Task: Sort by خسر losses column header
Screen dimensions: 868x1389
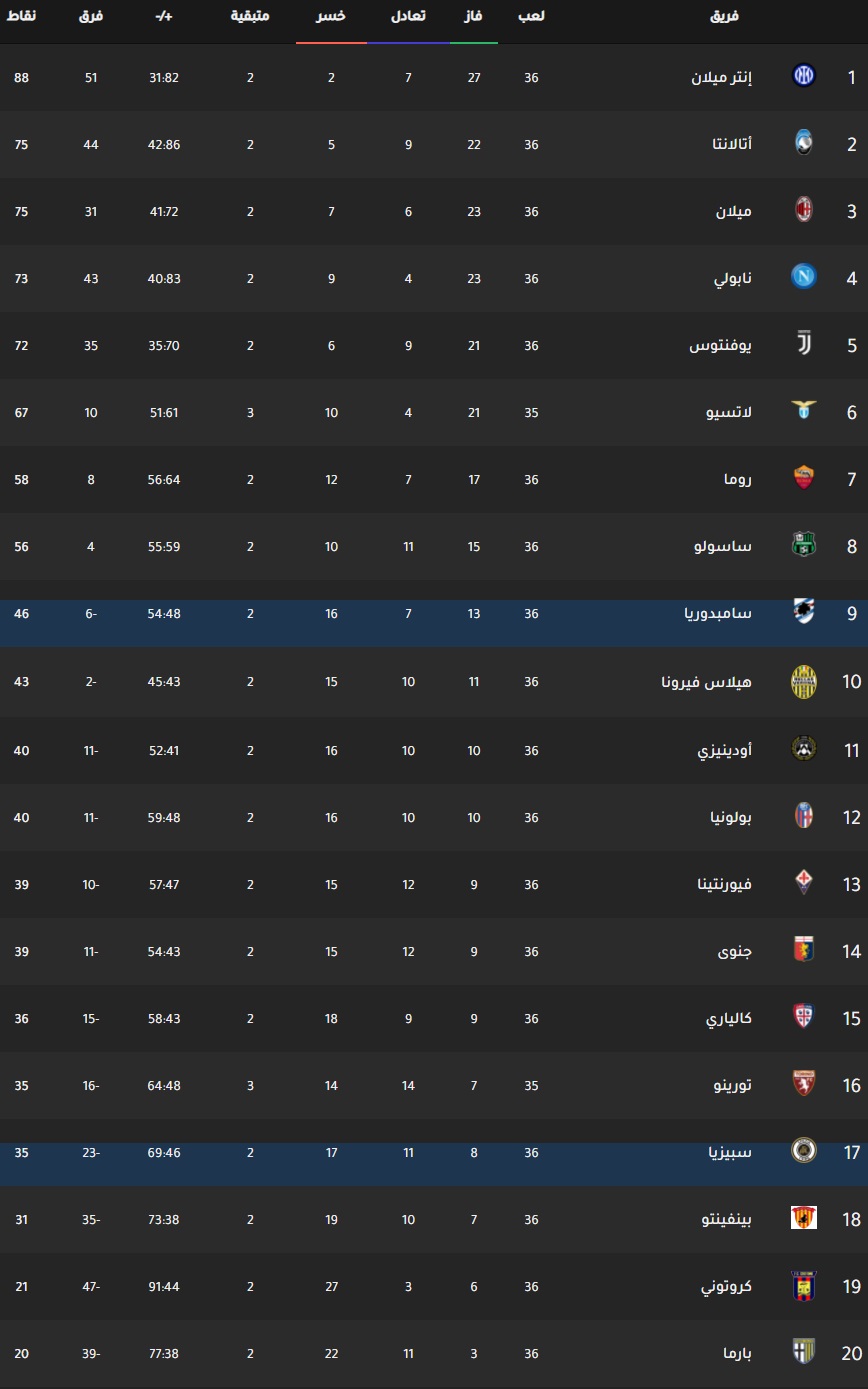Action: point(331,16)
